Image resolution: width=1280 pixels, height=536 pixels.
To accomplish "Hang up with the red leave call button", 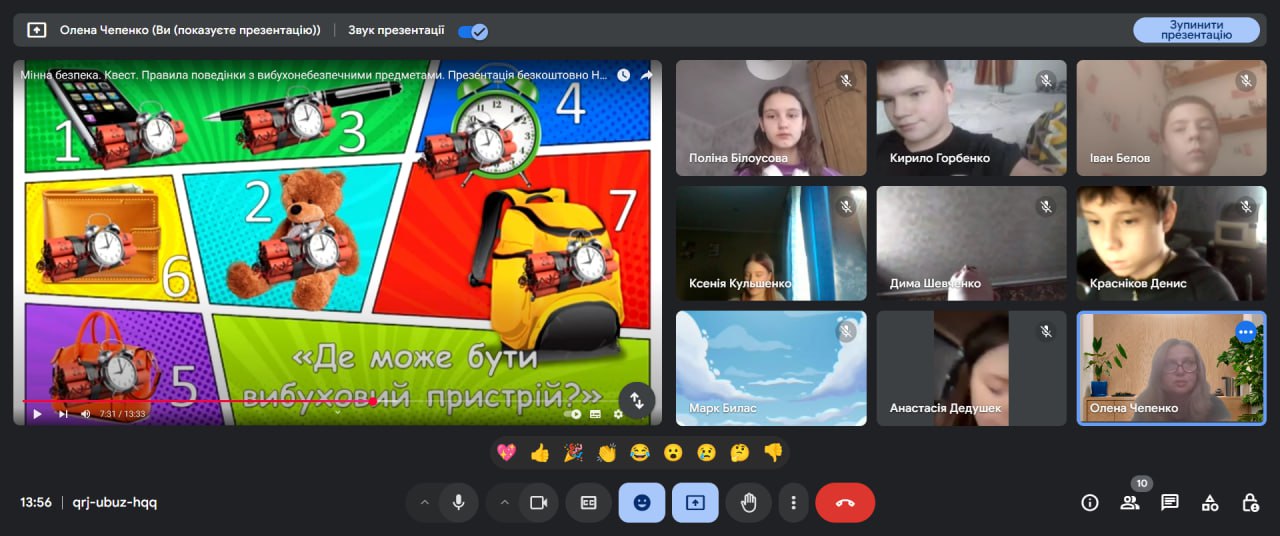I will tap(845, 503).
